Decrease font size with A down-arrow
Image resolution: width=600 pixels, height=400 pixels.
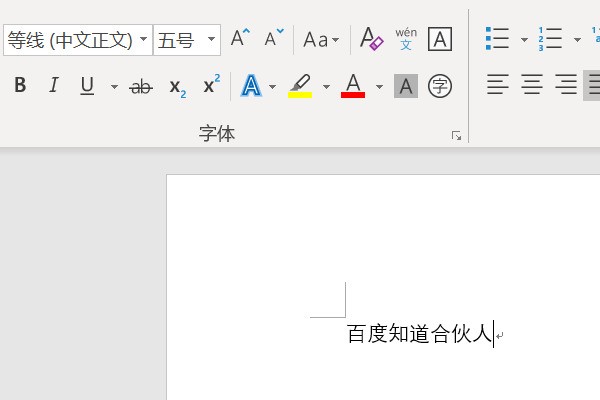(x=274, y=38)
